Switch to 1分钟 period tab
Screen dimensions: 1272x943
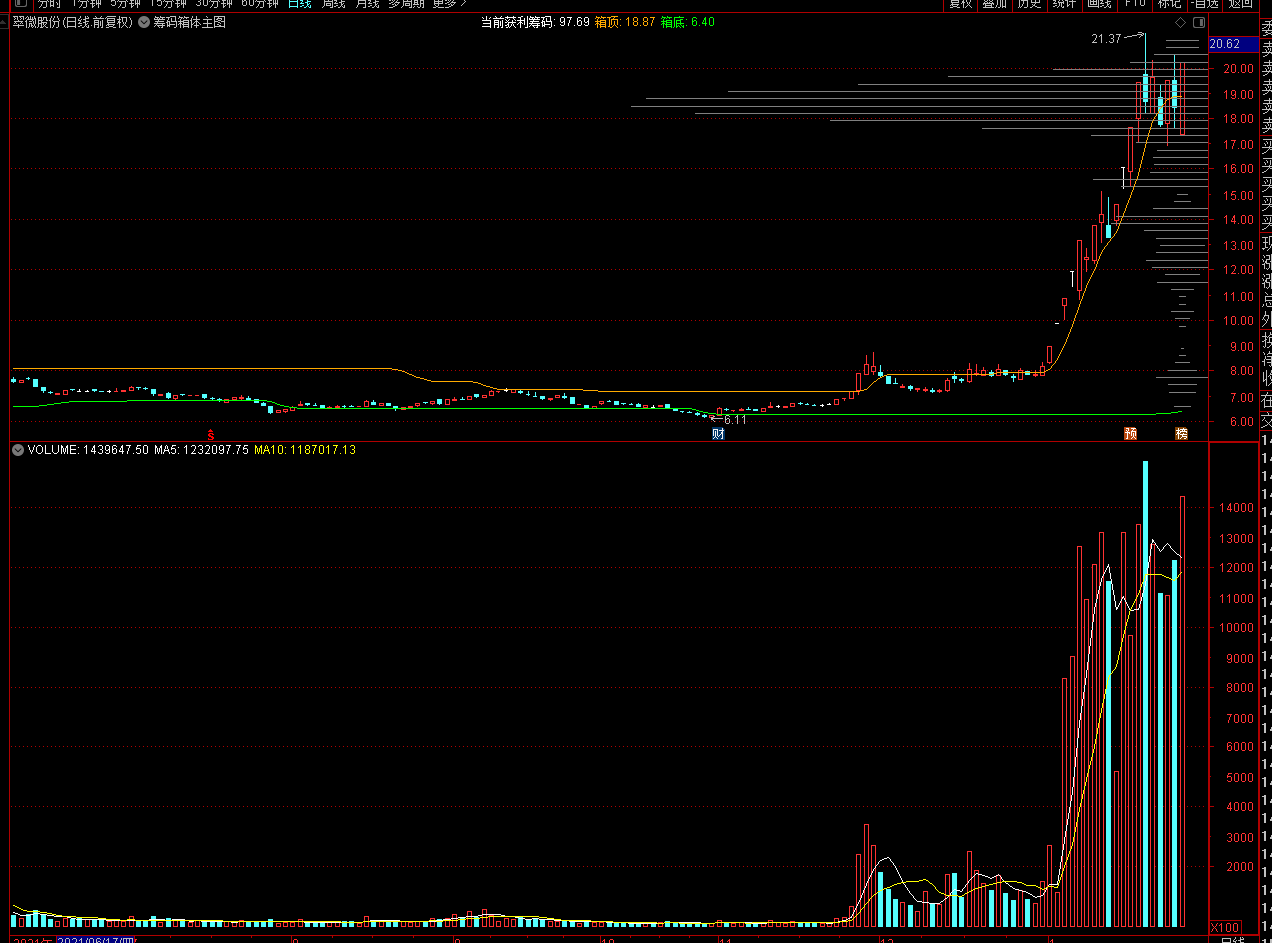85,3
